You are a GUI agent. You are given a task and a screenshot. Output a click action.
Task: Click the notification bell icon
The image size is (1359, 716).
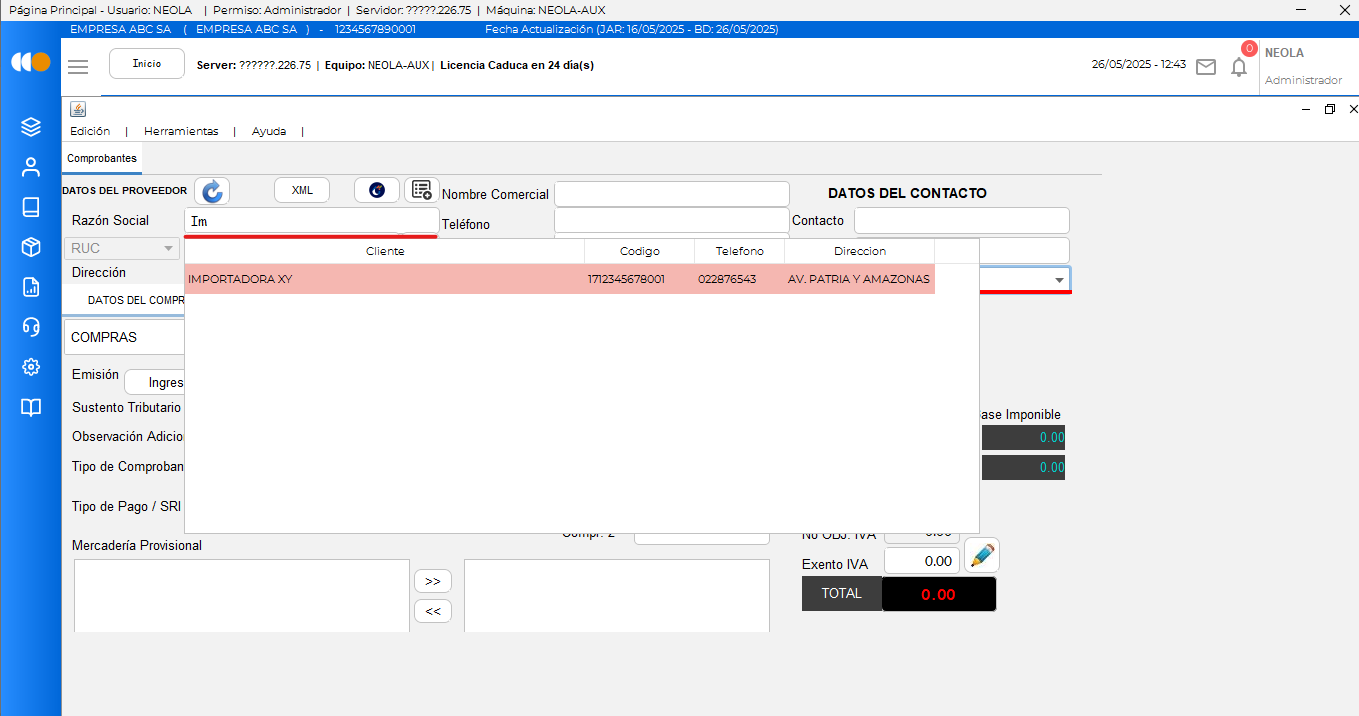coord(1238,67)
